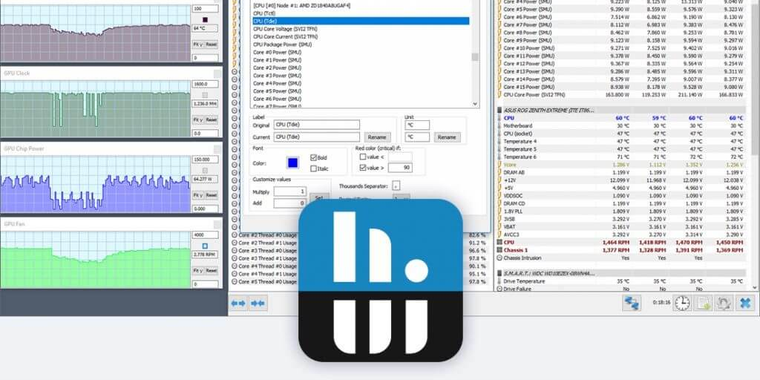Toggle the GPU Chip Power graph color checkbox
The image size is (760, 380).
205,171
